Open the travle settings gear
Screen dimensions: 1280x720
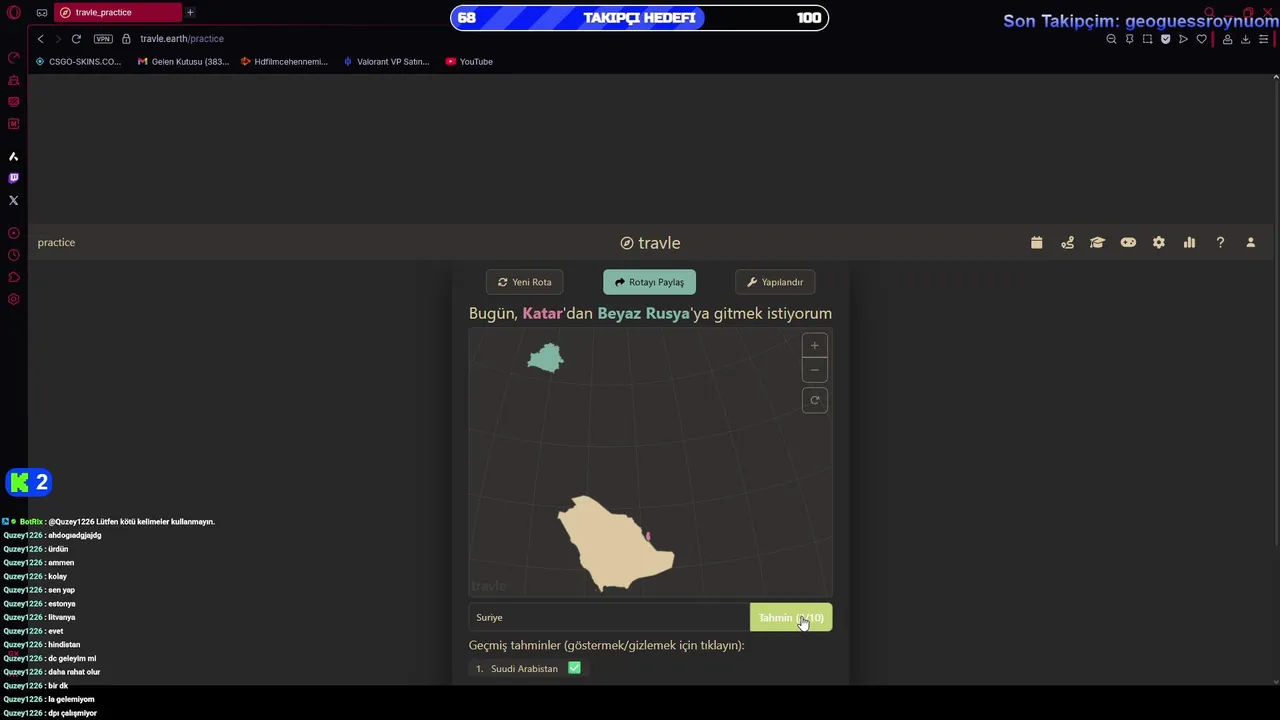(x=1159, y=243)
